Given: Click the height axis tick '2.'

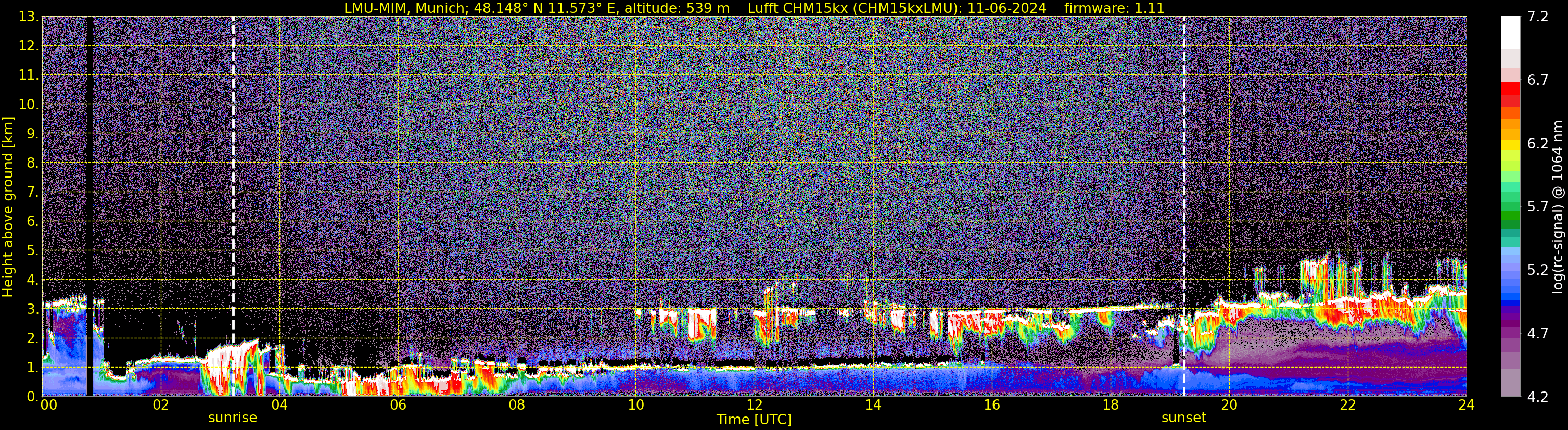Looking at the screenshot, I should [33, 338].
